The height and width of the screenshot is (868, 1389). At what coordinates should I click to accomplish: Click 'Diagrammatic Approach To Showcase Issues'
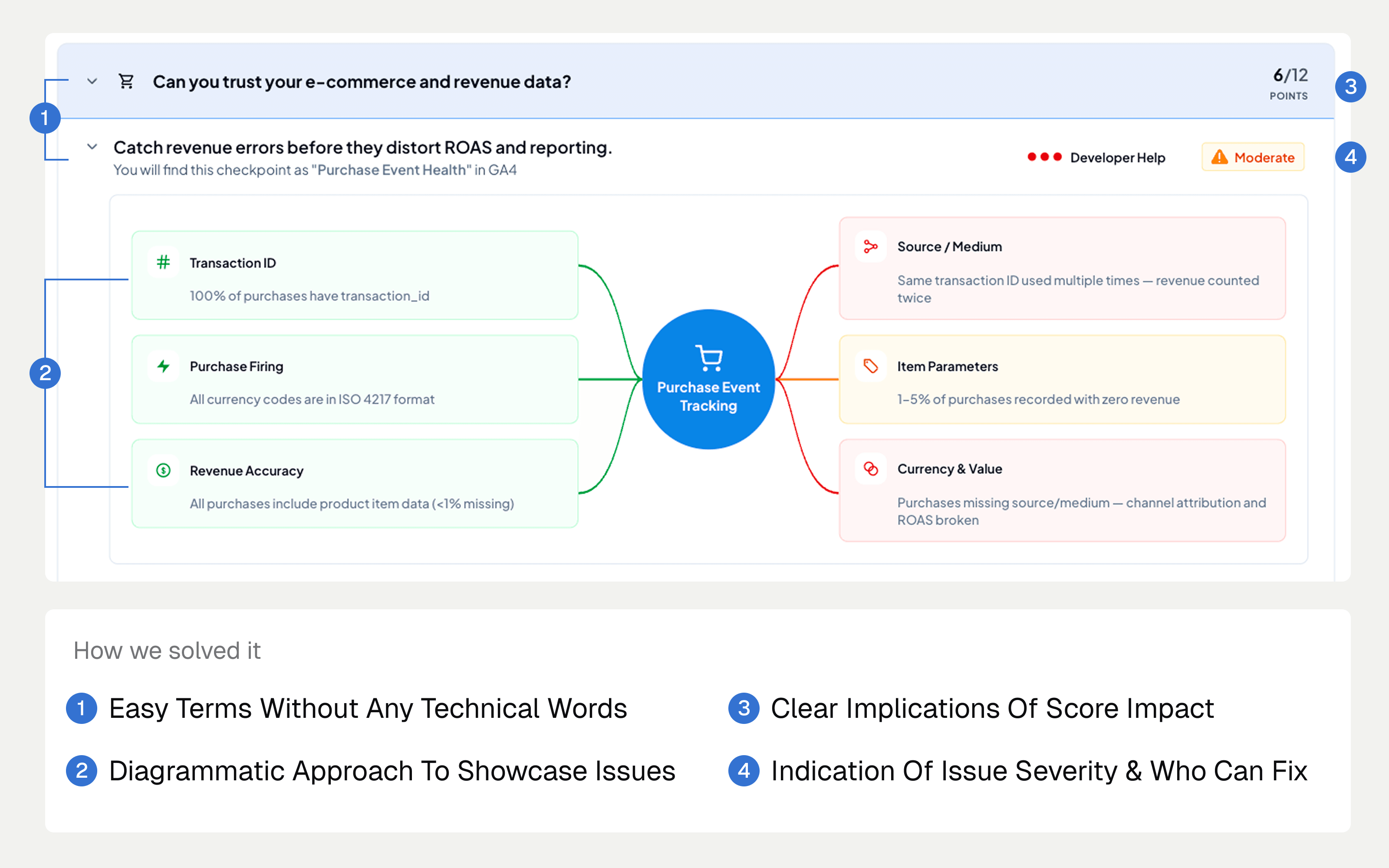pyautogui.click(x=392, y=771)
